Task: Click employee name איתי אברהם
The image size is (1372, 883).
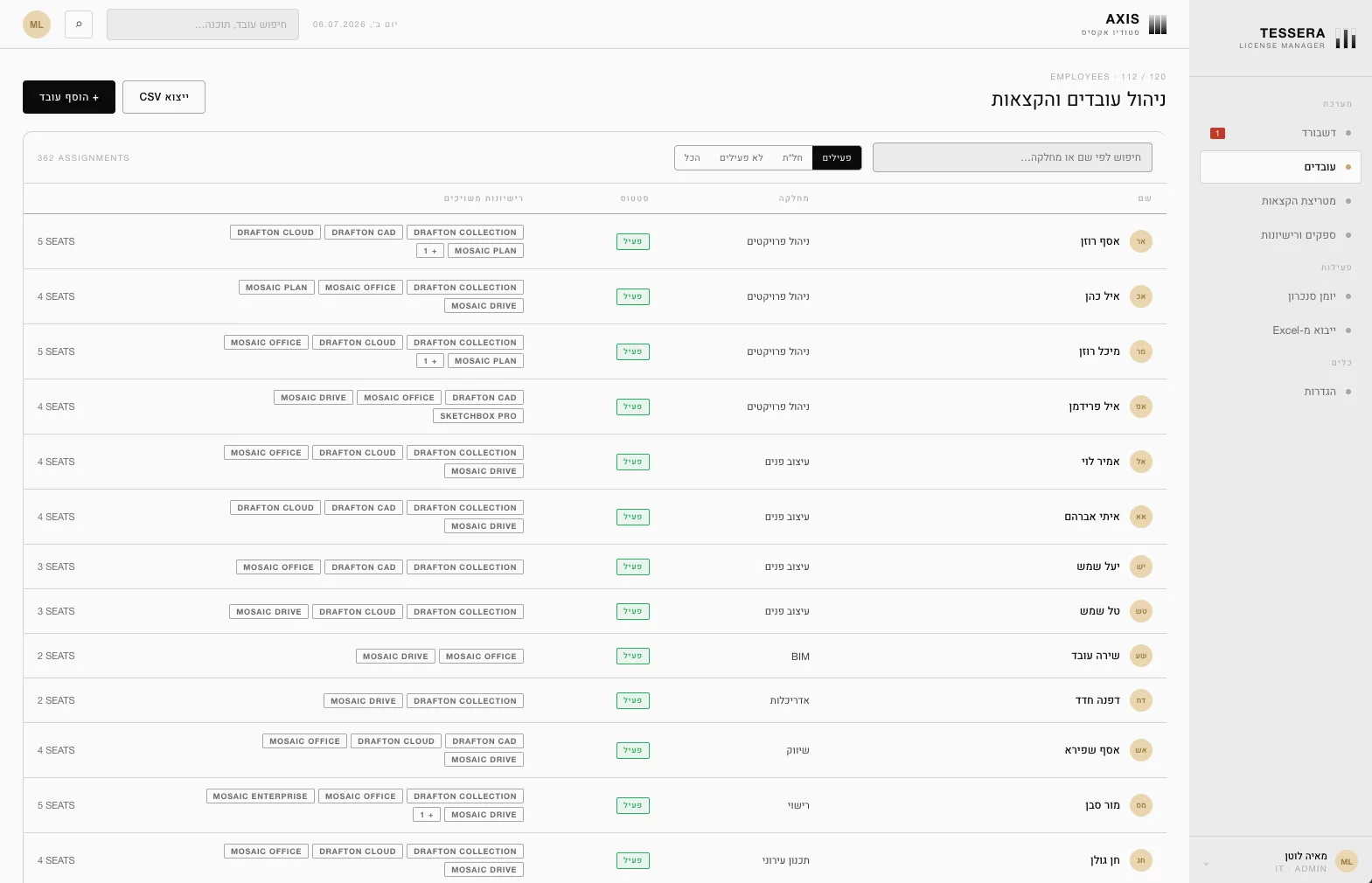Action: (x=1092, y=517)
